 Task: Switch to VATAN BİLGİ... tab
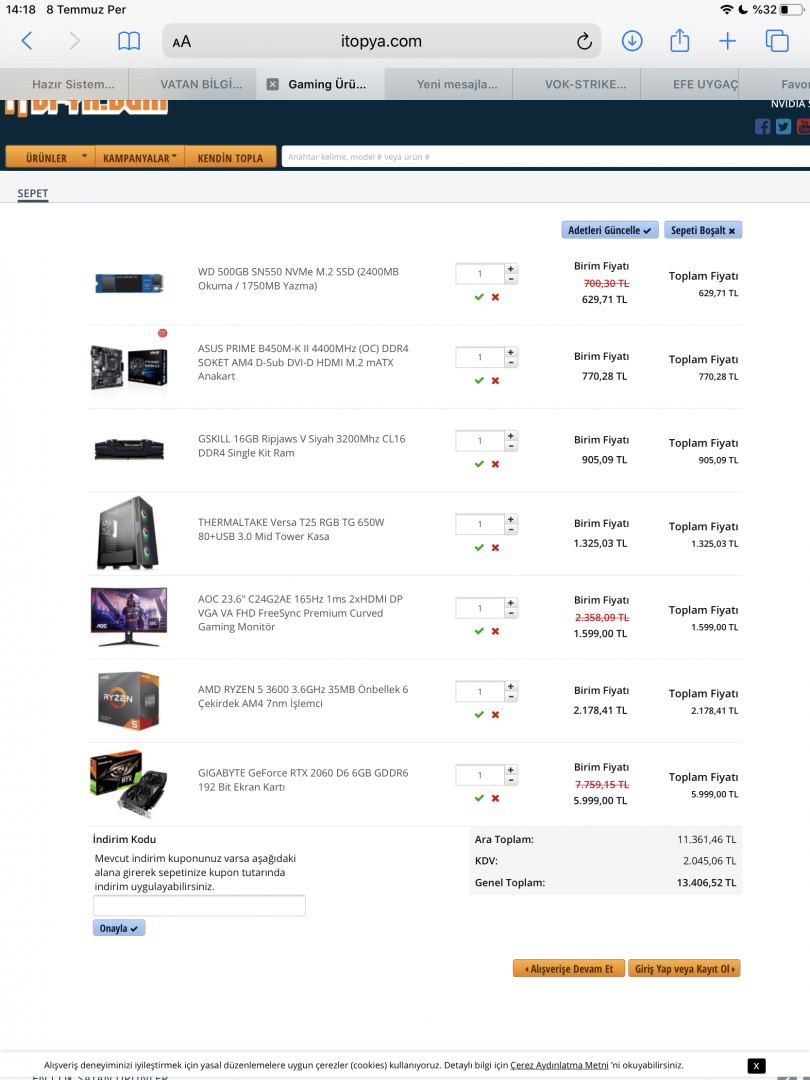(x=192, y=84)
